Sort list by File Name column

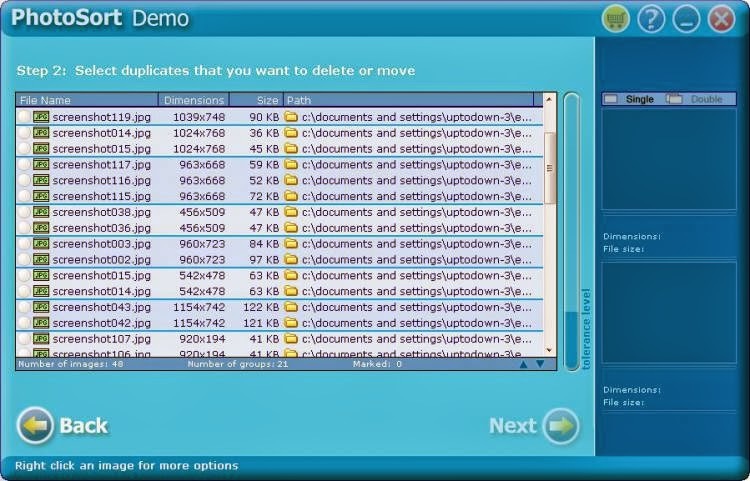(x=87, y=100)
